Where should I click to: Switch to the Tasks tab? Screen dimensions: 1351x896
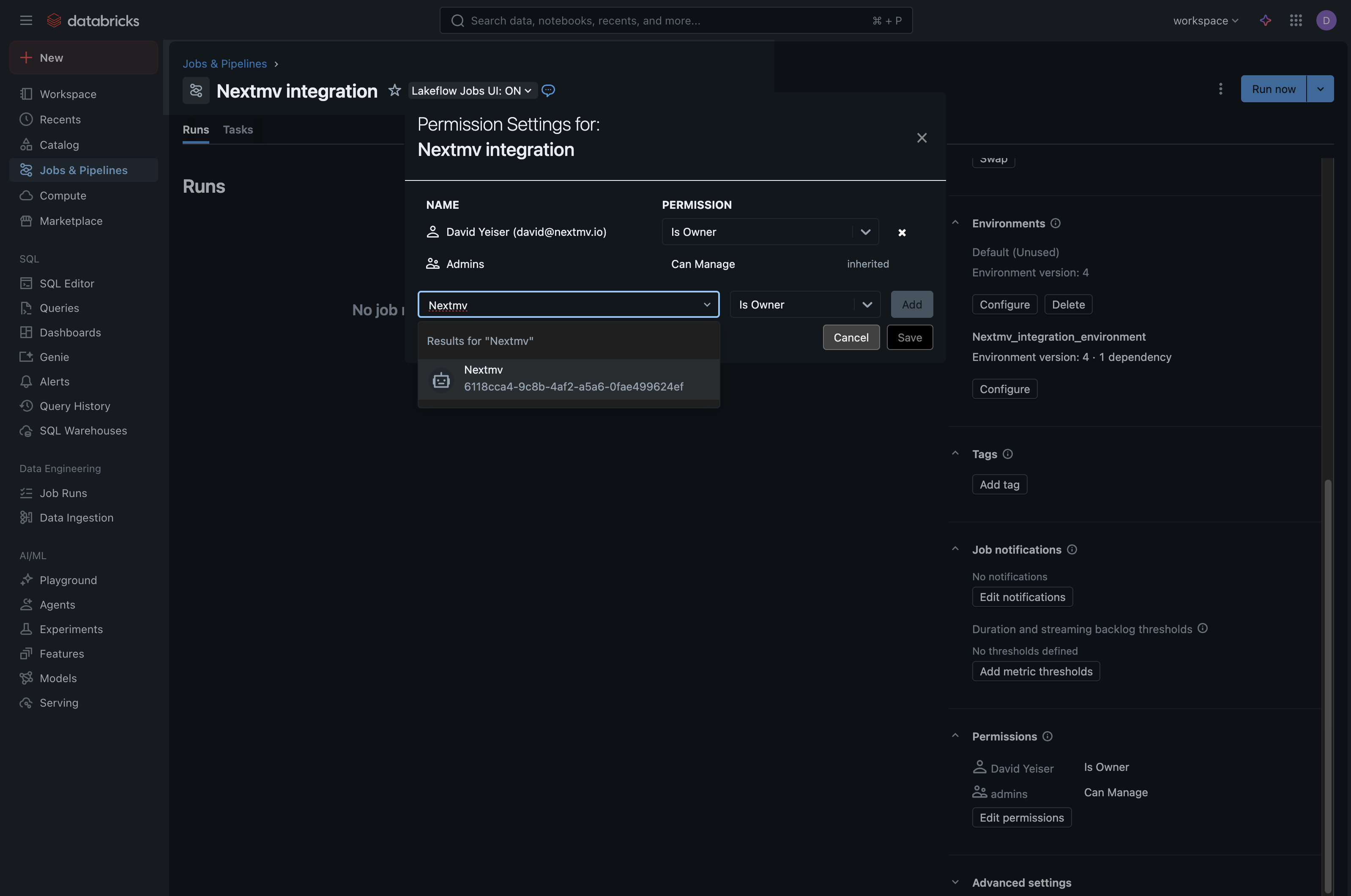238,130
